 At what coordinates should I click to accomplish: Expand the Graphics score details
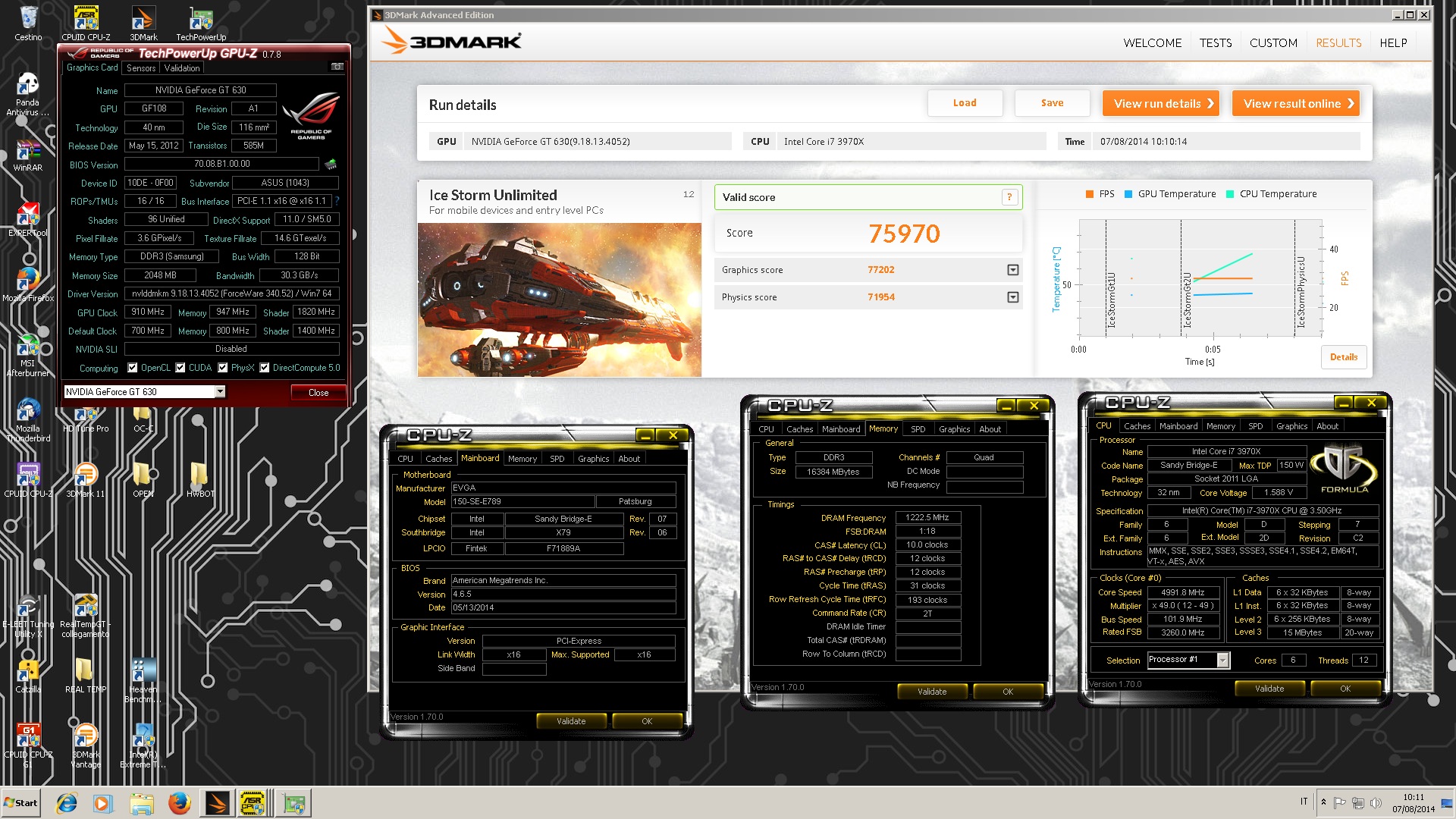coord(1012,270)
